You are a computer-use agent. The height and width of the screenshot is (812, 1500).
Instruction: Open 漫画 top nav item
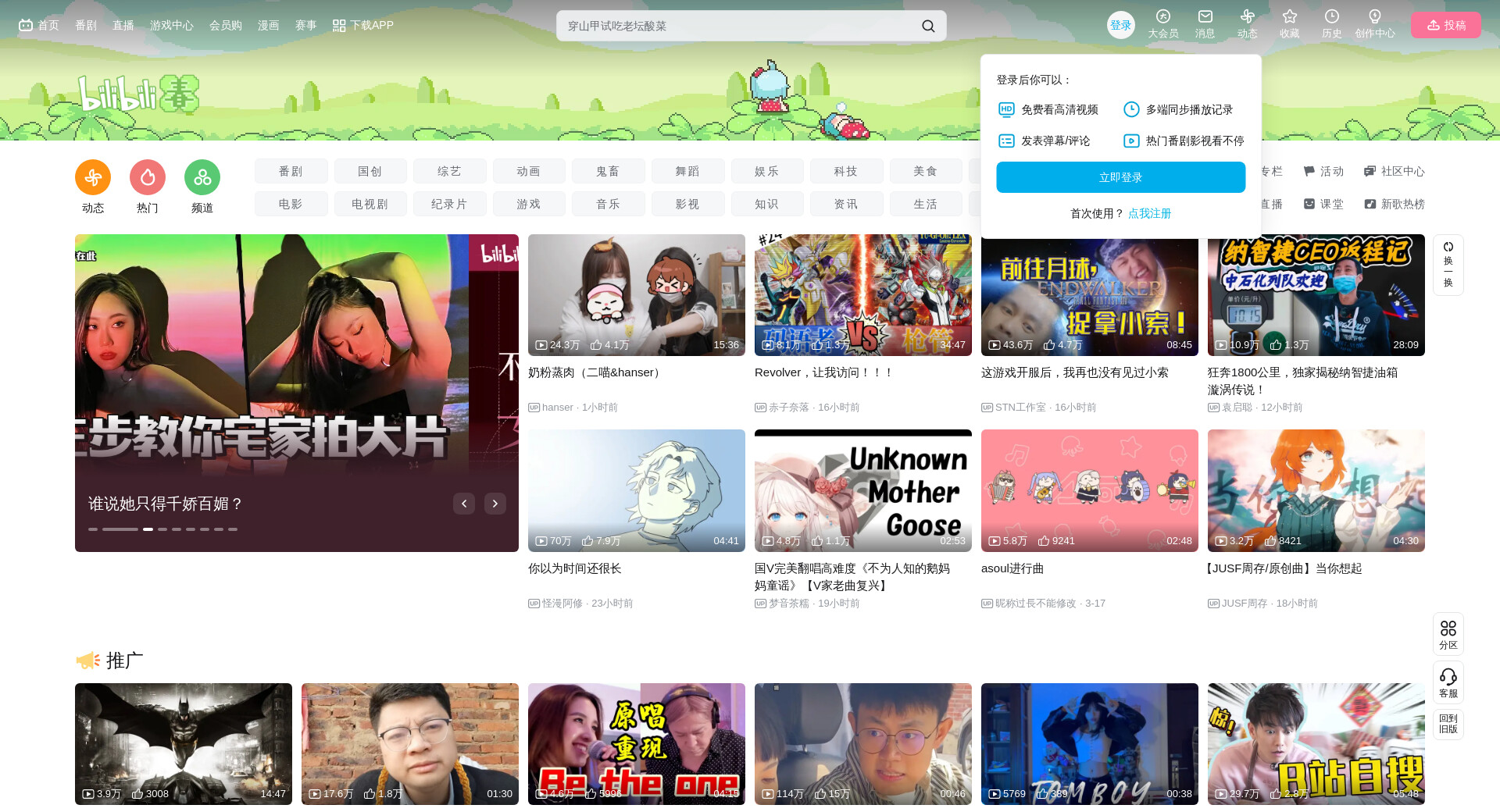(x=269, y=25)
